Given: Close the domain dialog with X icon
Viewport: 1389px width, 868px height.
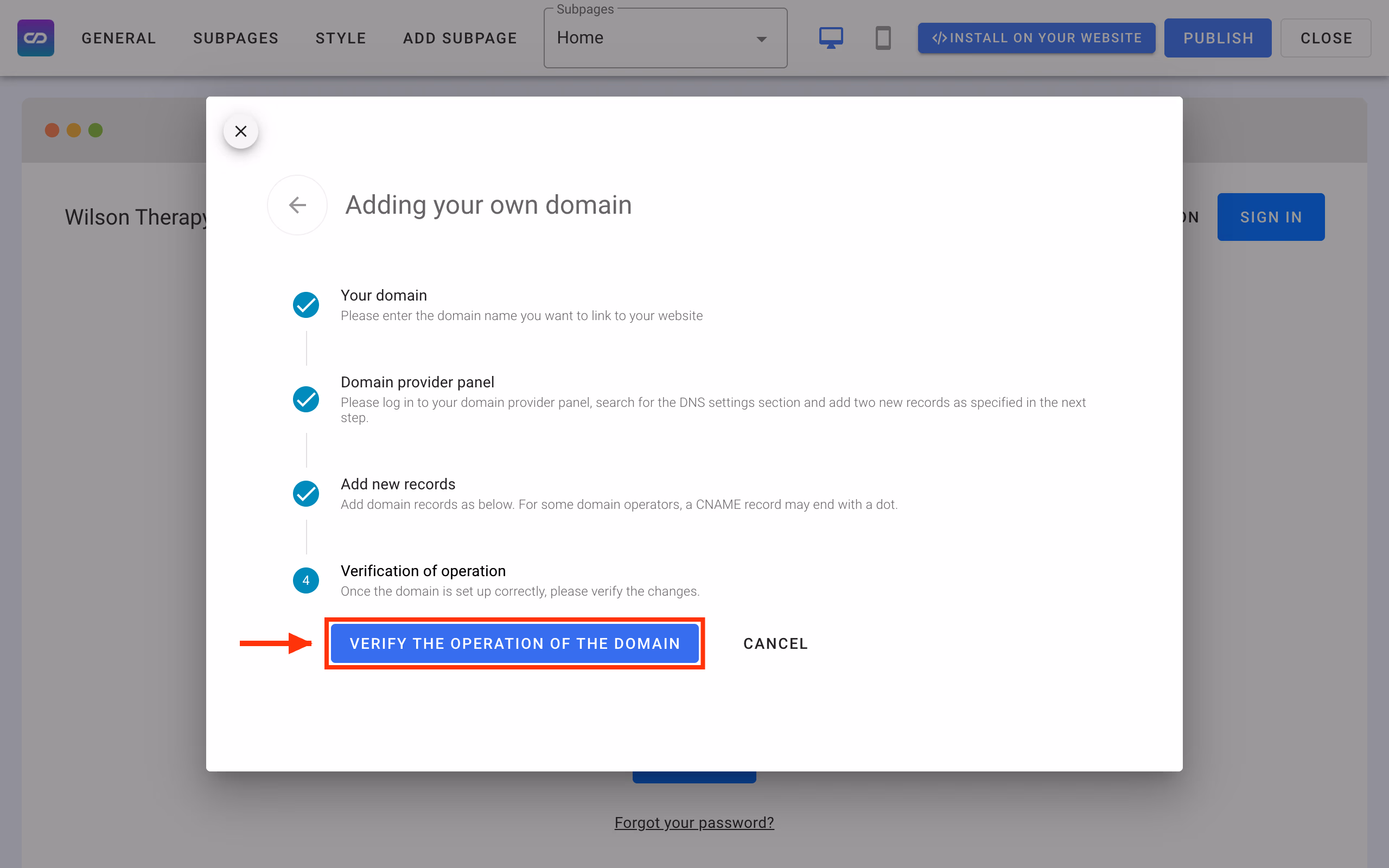Looking at the screenshot, I should coord(240,131).
